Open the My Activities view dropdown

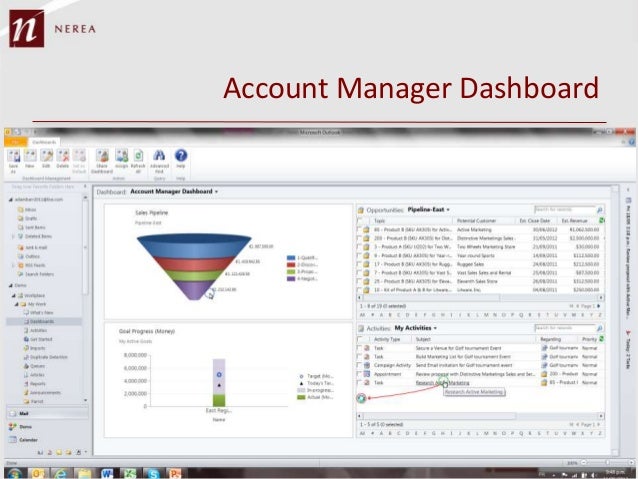pyautogui.click(x=435, y=328)
